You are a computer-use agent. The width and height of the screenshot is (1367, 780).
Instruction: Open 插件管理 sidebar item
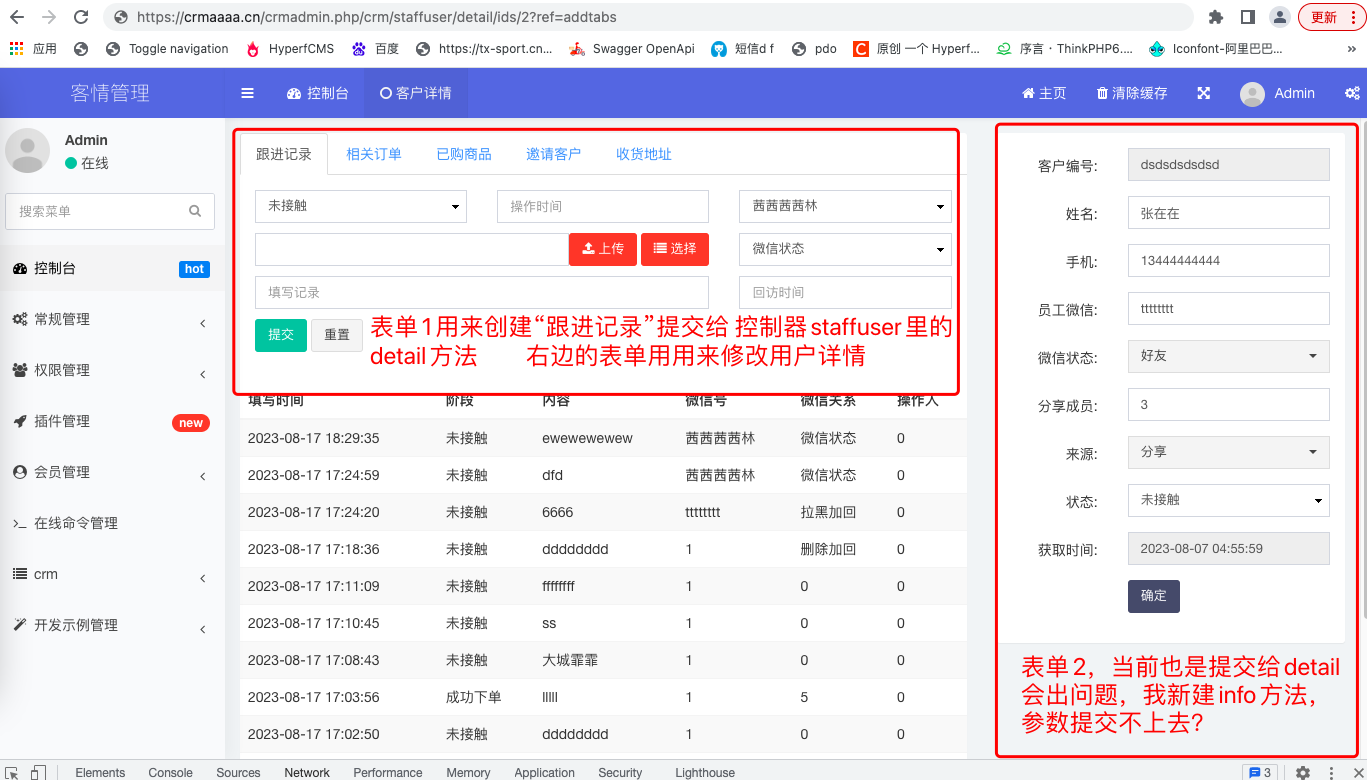[x=112, y=421]
